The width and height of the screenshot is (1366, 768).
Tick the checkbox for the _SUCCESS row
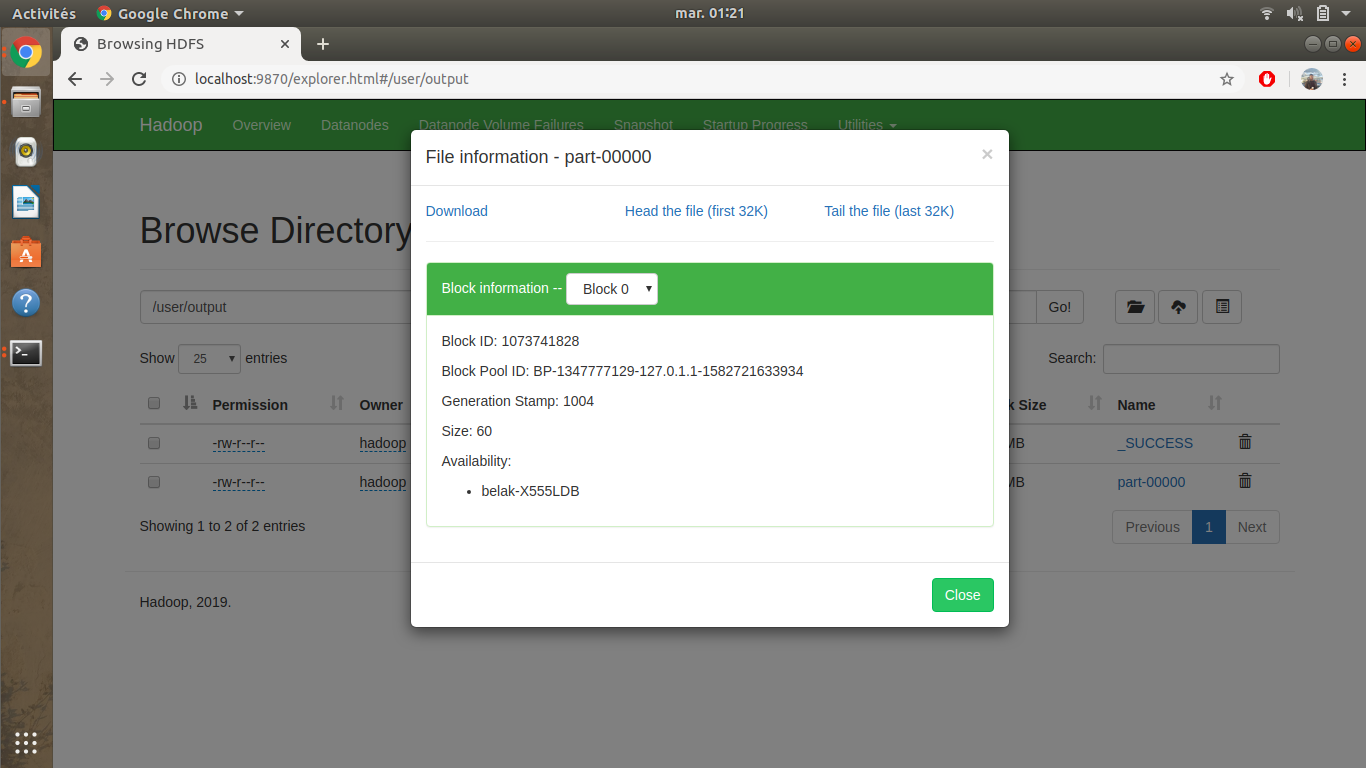point(154,442)
